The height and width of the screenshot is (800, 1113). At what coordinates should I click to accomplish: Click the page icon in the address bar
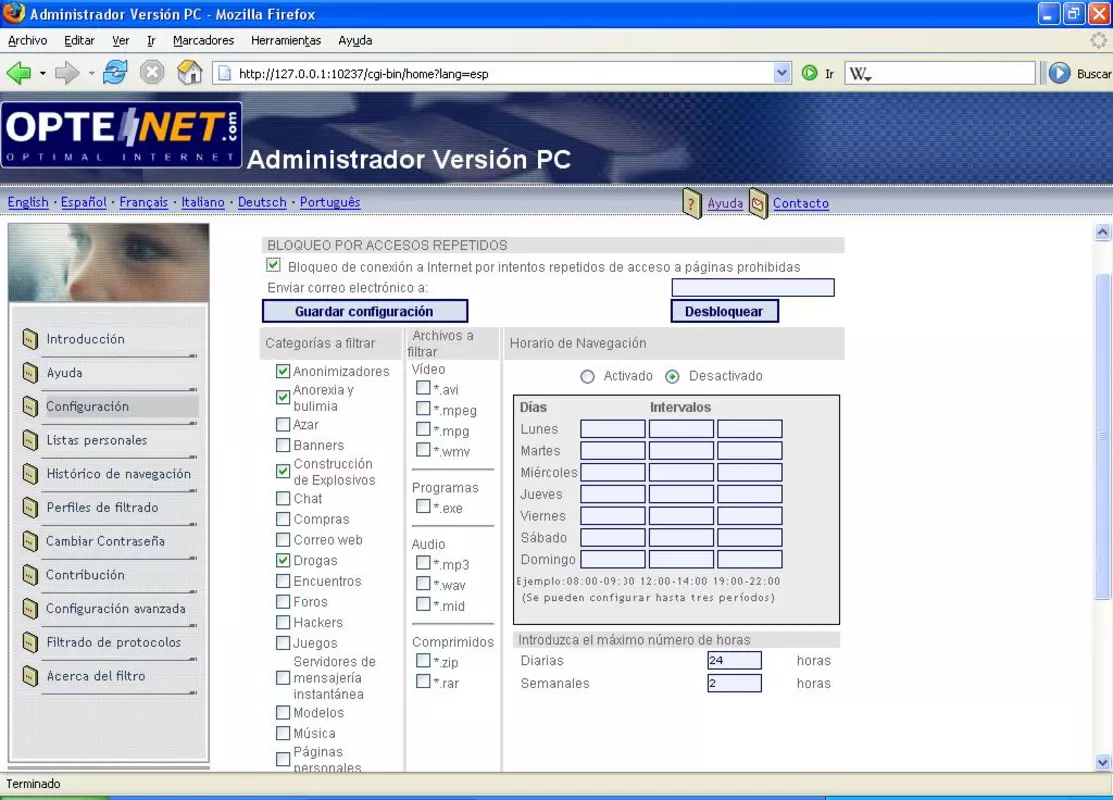pyautogui.click(x=225, y=73)
